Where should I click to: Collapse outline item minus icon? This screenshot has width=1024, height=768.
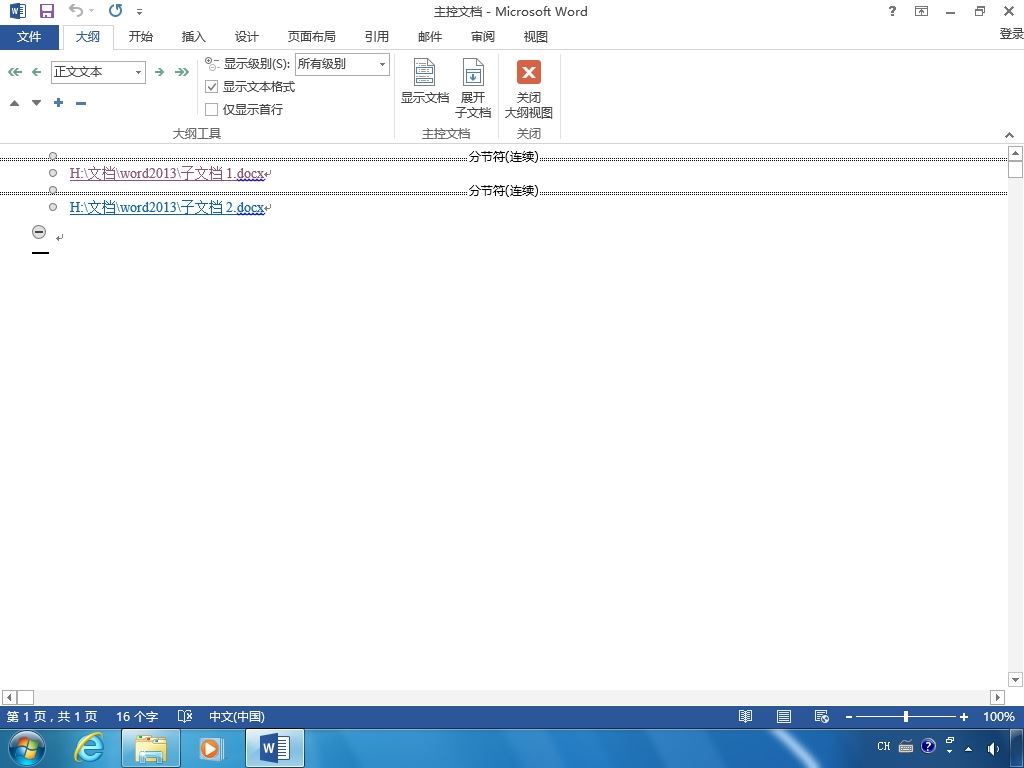click(81, 103)
